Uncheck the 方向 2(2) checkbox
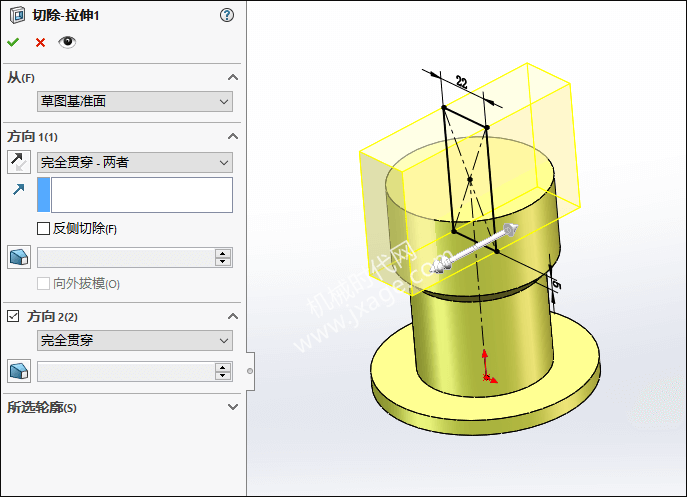The image size is (687, 497). coord(13,316)
